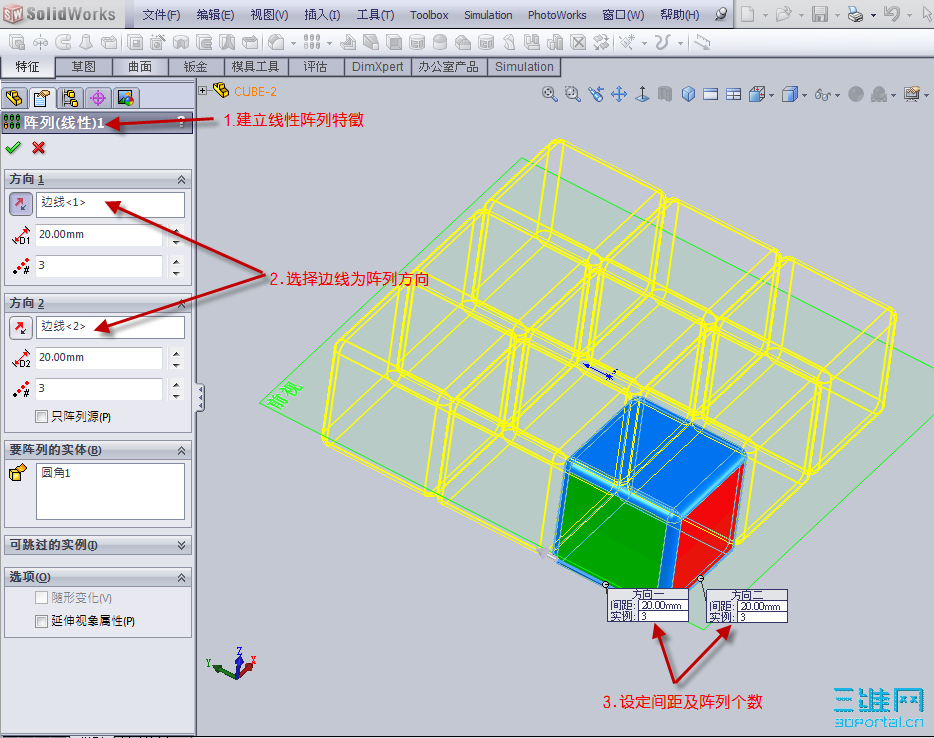This screenshot has height=738, width=934.
Task: Increase the D1 spacing with up arrow
Action: tap(176, 229)
